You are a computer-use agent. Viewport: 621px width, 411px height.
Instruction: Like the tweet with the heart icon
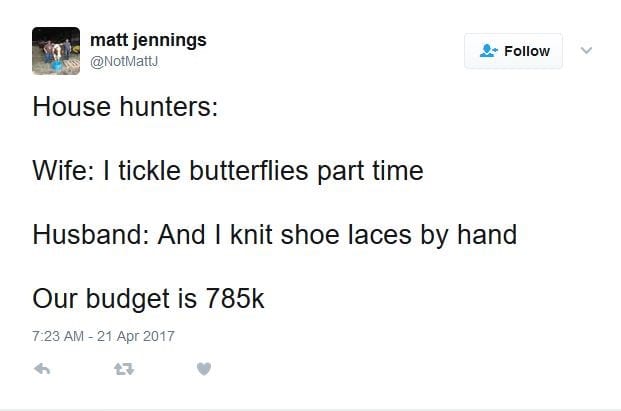click(x=204, y=369)
